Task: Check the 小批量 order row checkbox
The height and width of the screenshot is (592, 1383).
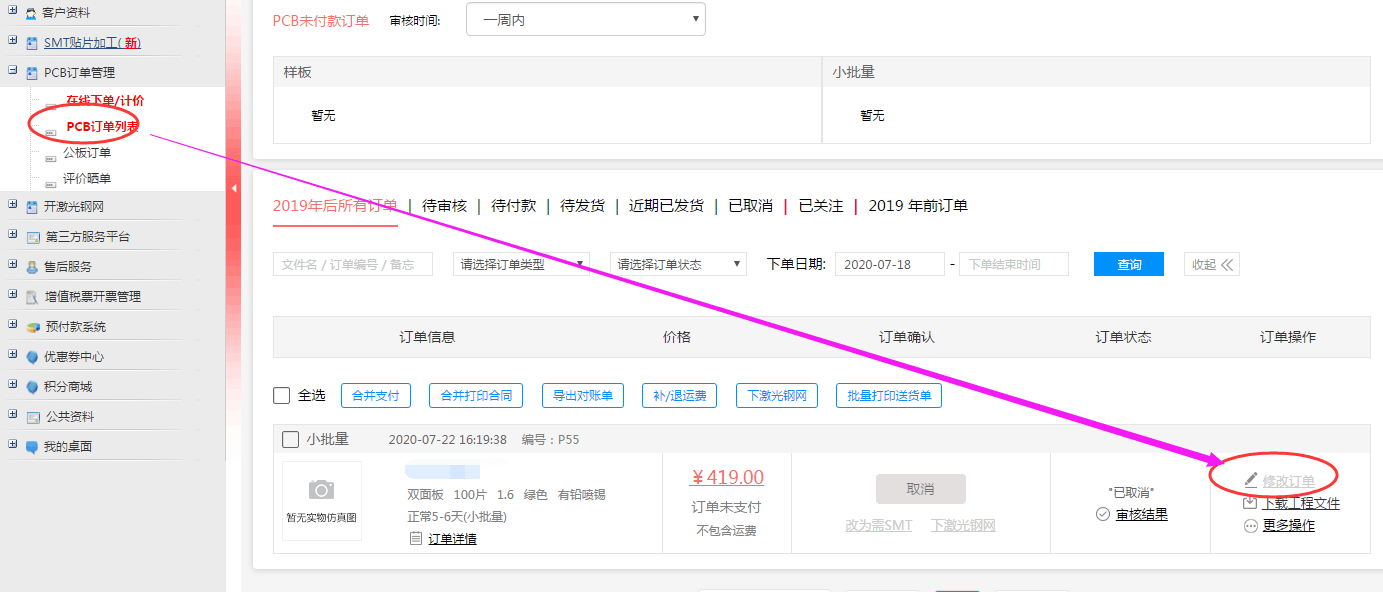Action: click(291, 439)
